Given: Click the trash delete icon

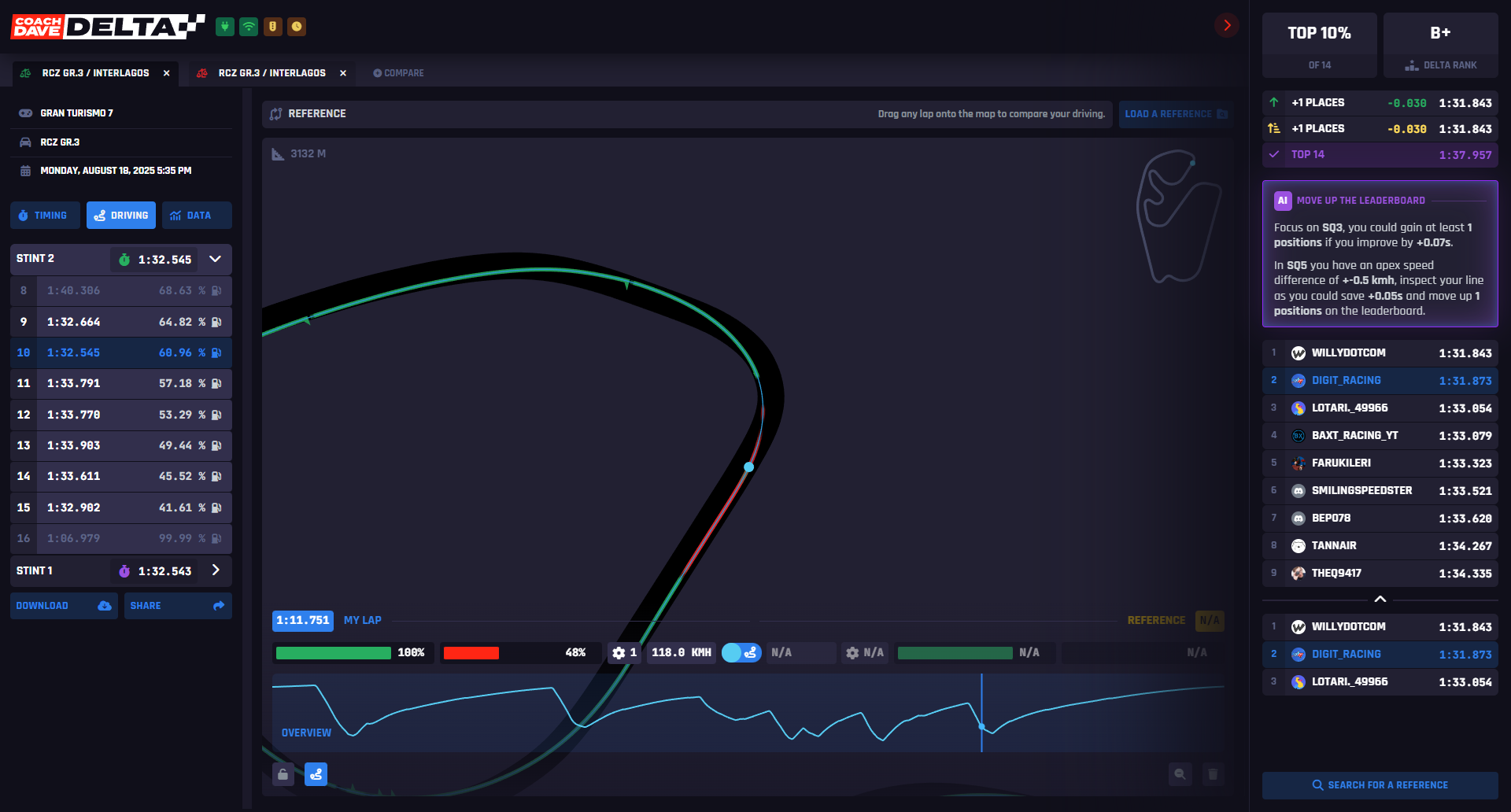Looking at the screenshot, I should pyautogui.click(x=1213, y=775).
